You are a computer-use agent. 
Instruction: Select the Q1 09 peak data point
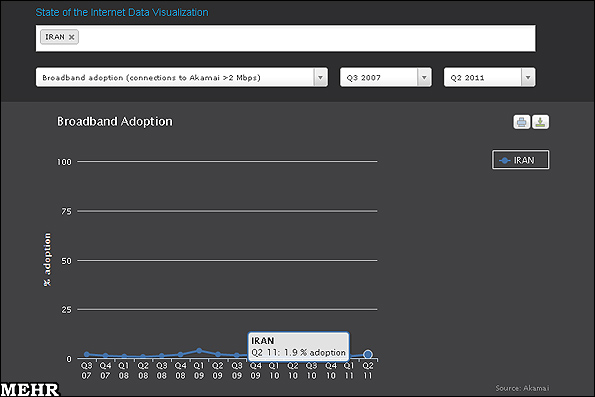[199, 351]
